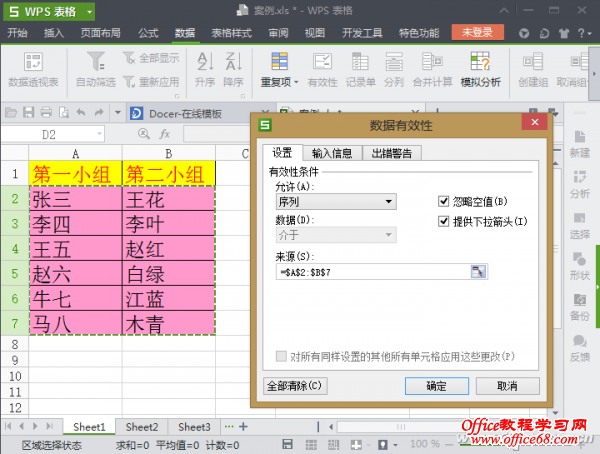Open the 重复项 dropdown in ribbon

[x=279, y=82]
